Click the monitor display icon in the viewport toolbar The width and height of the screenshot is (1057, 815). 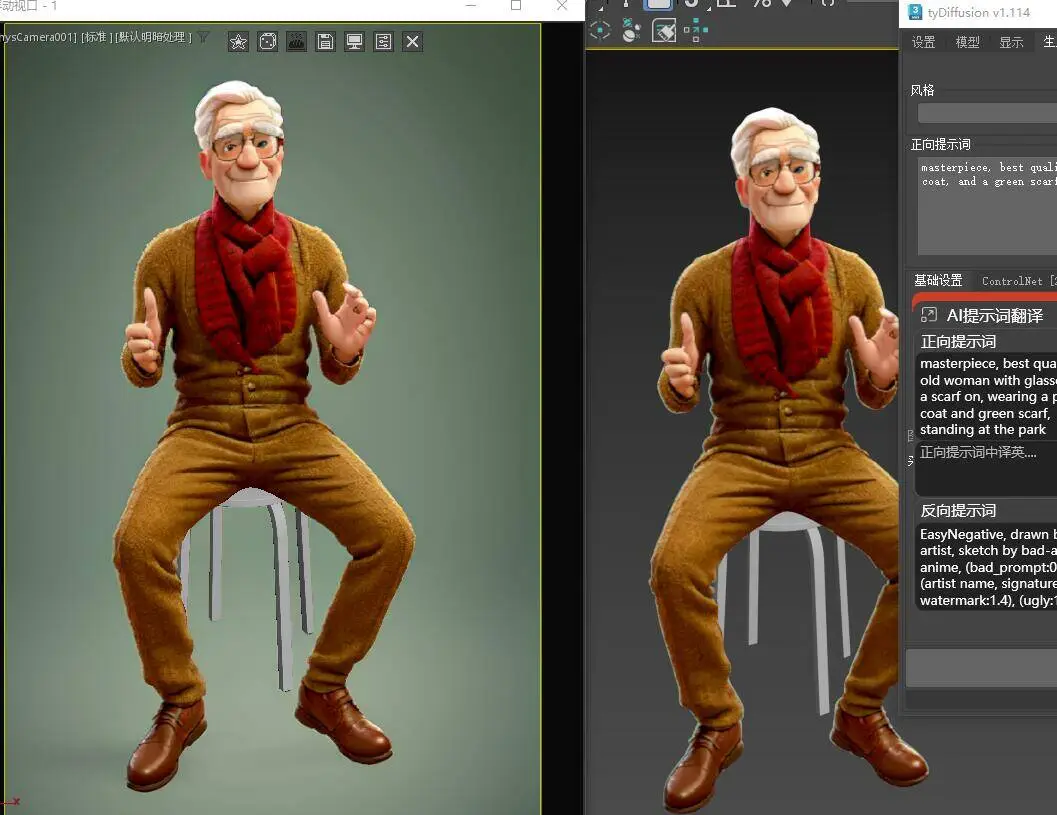click(355, 42)
